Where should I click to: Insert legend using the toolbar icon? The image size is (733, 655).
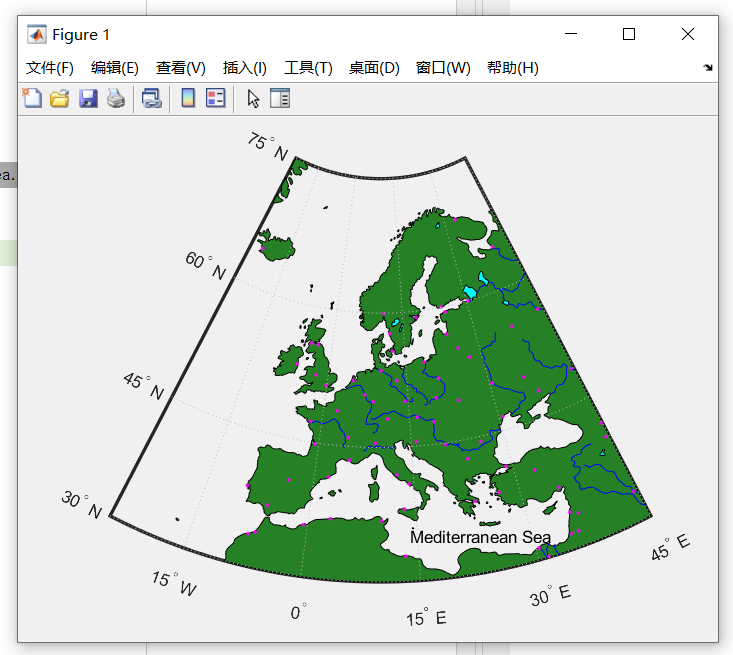216,98
